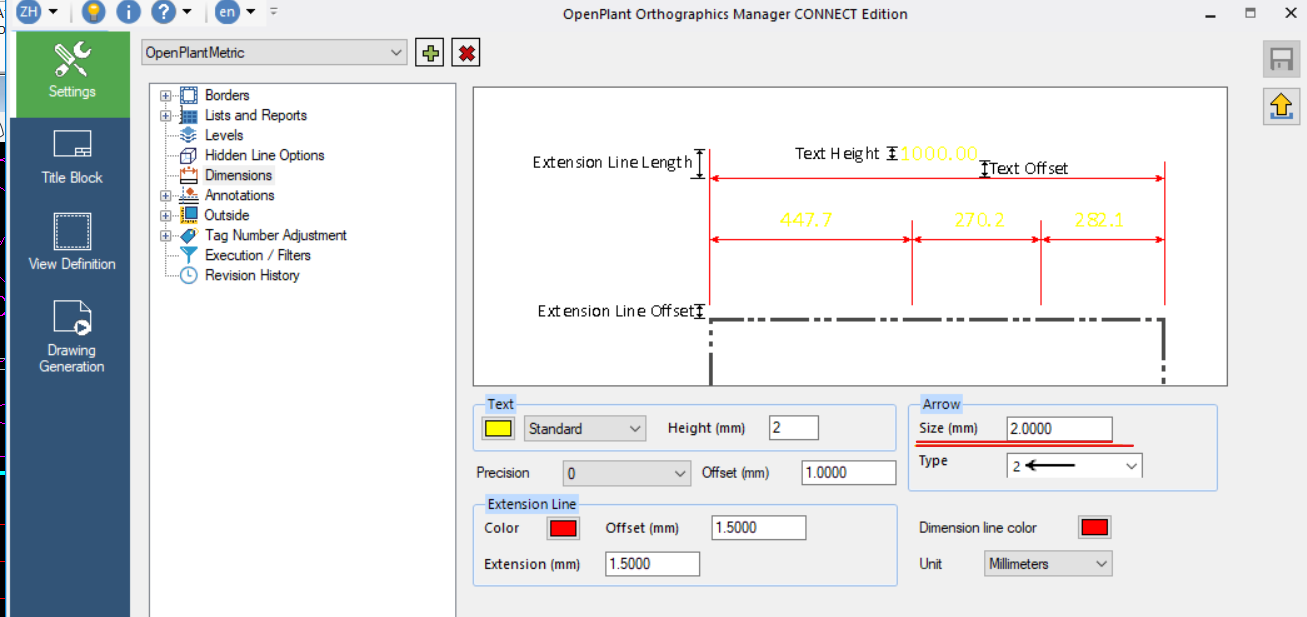Open the View Definition panel
Screen dimensions: 1307x617
(x=72, y=242)
